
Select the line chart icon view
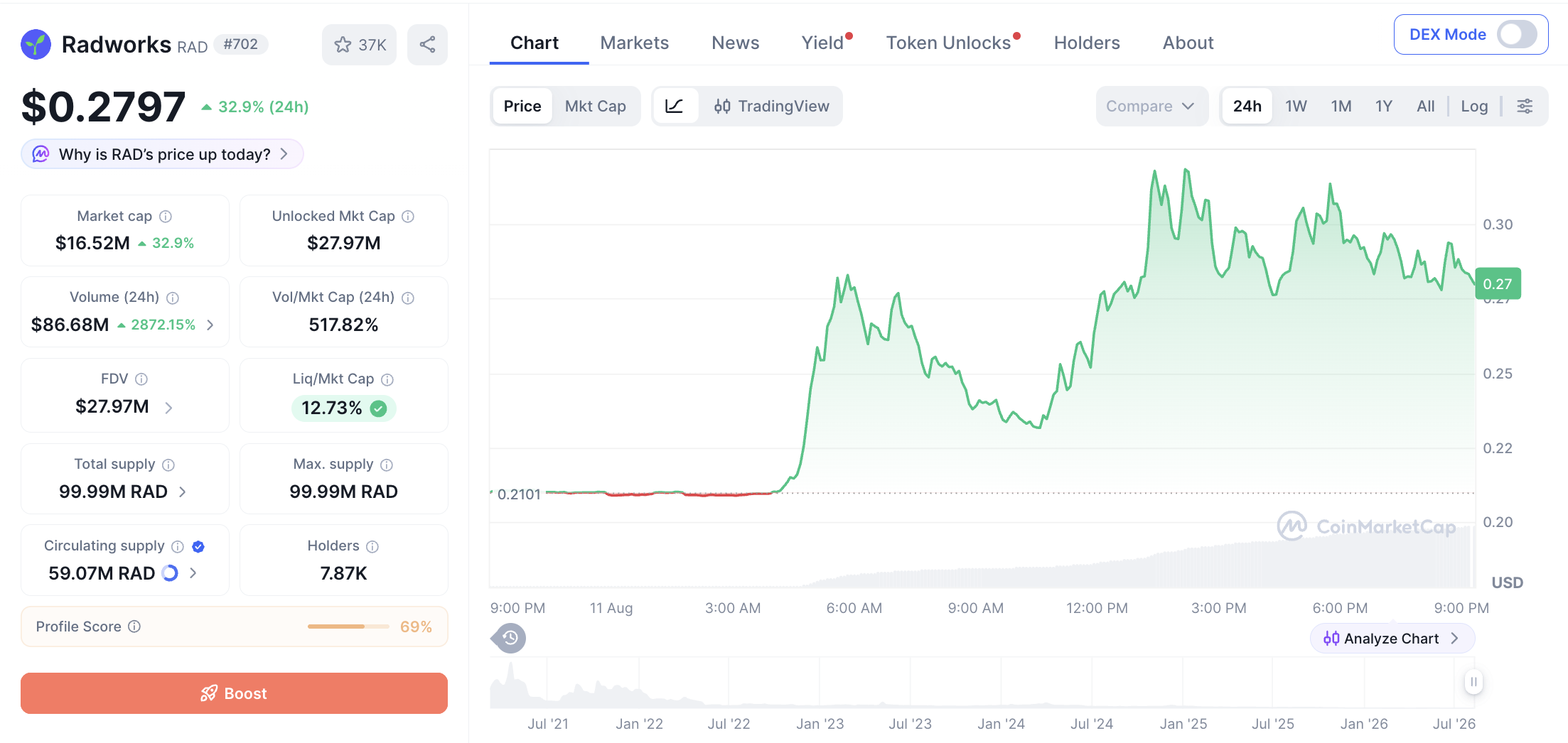pyautogui.click(x=675, y=107)
